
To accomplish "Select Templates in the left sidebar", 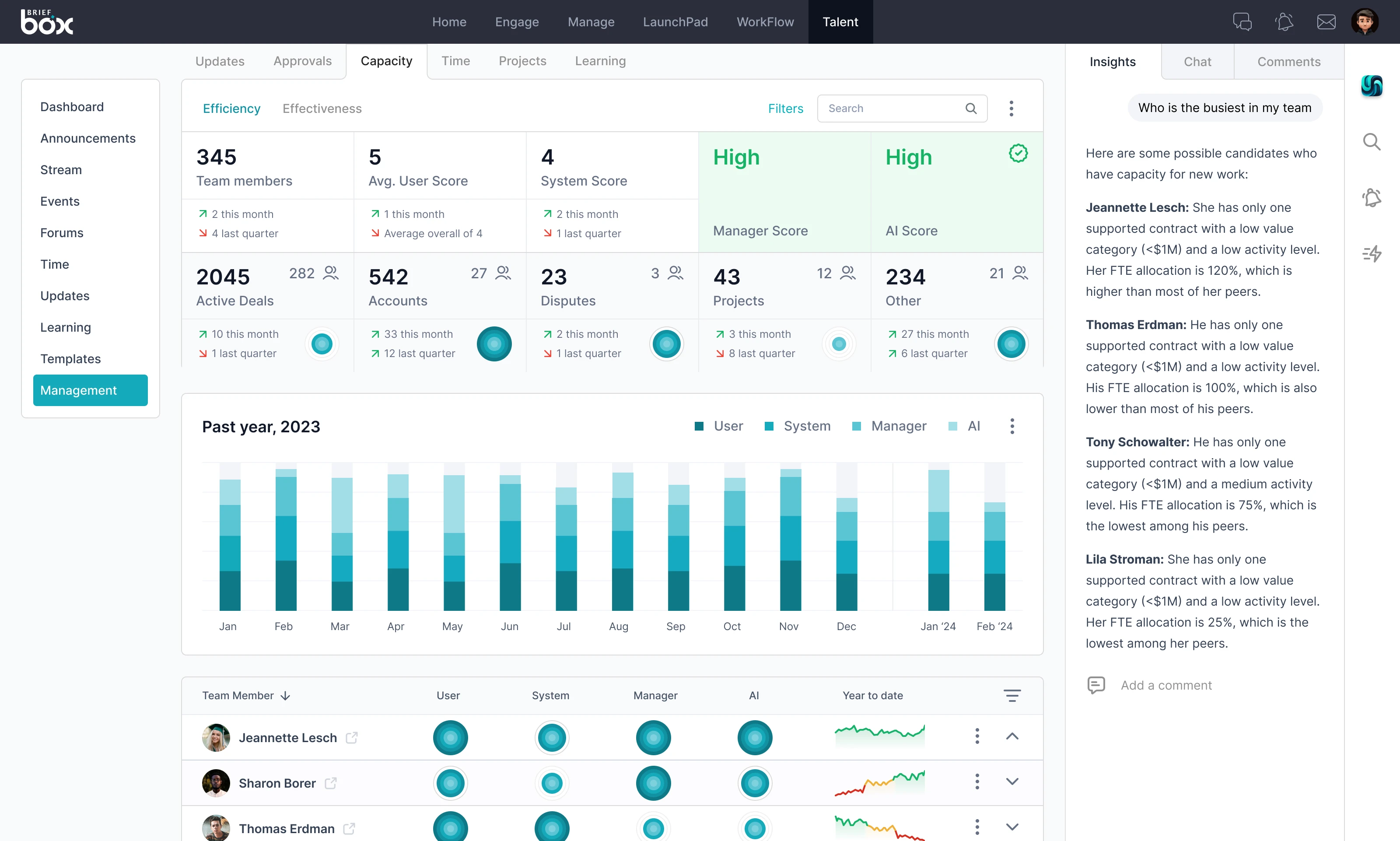I will pyautogui.click(x=70, y=359).
